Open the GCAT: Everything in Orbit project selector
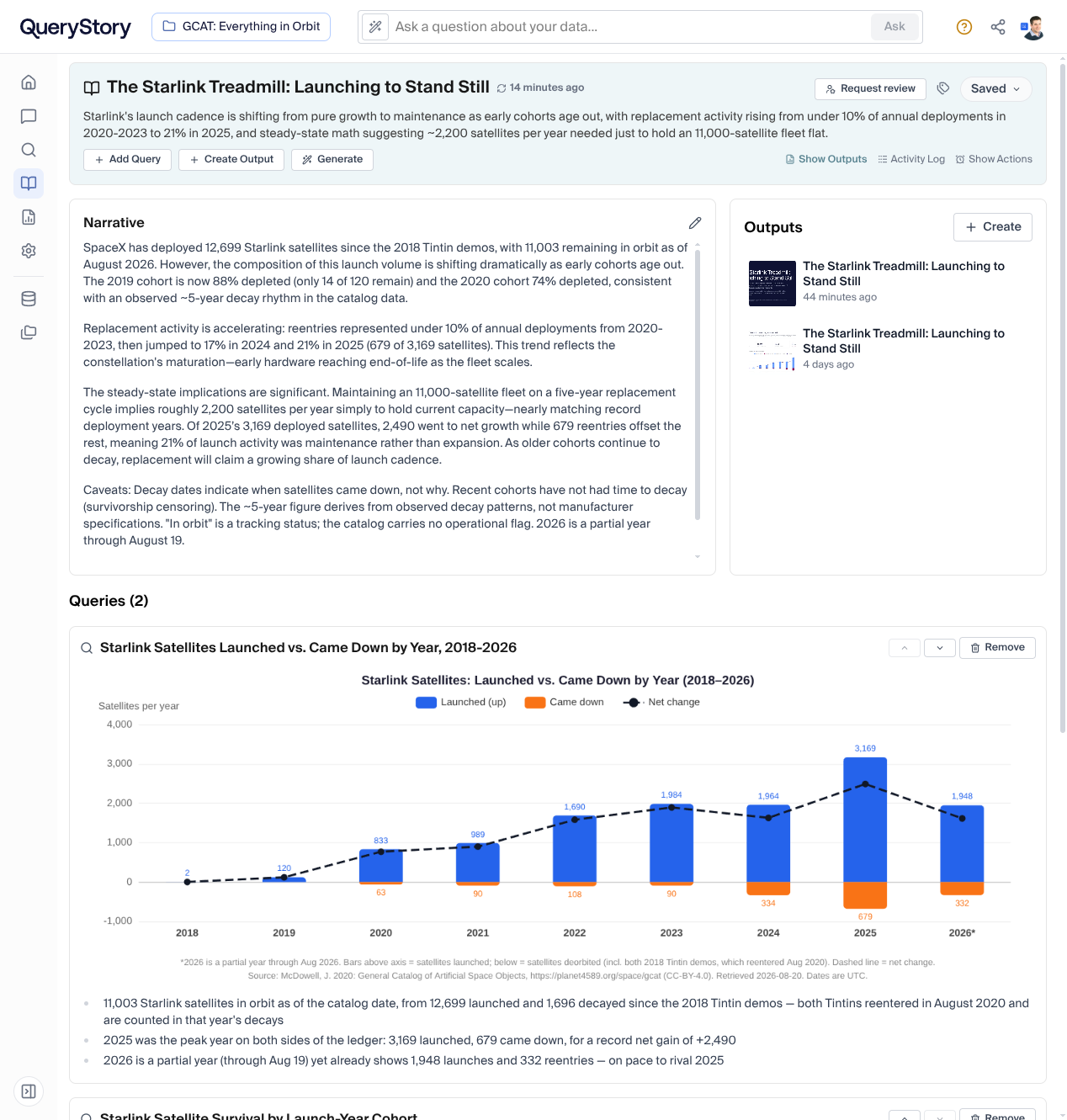Viewport: 1067px width, 1120px height. 241,27
